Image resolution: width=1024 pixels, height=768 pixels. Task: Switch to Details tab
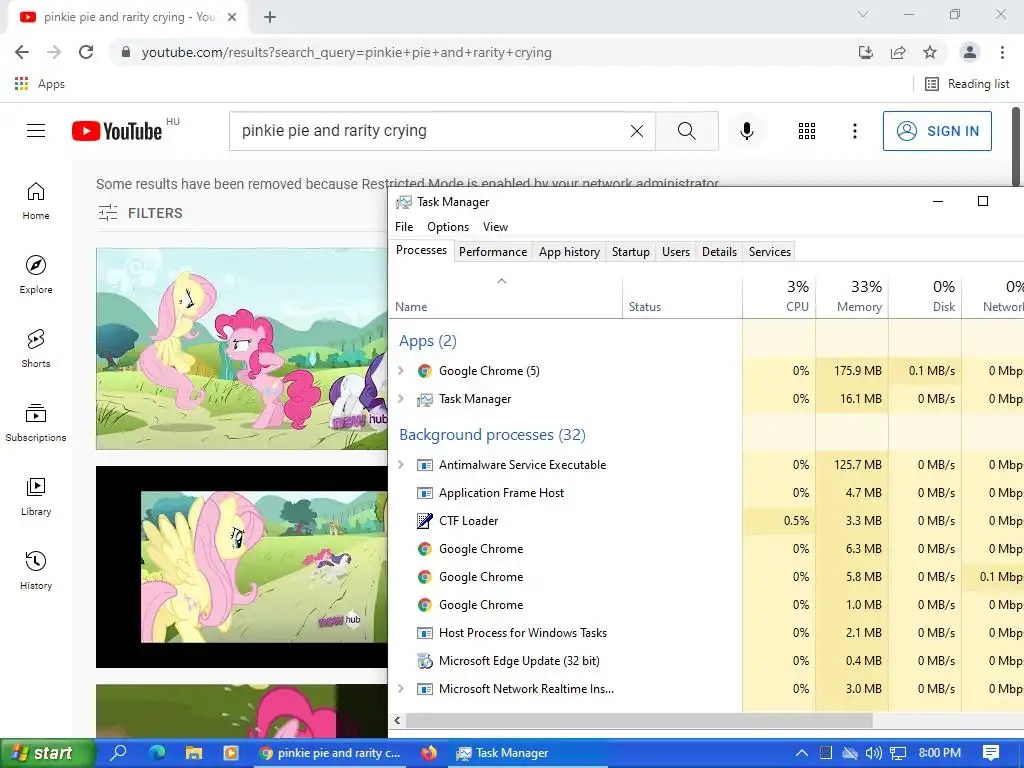(x=719, y=251)
